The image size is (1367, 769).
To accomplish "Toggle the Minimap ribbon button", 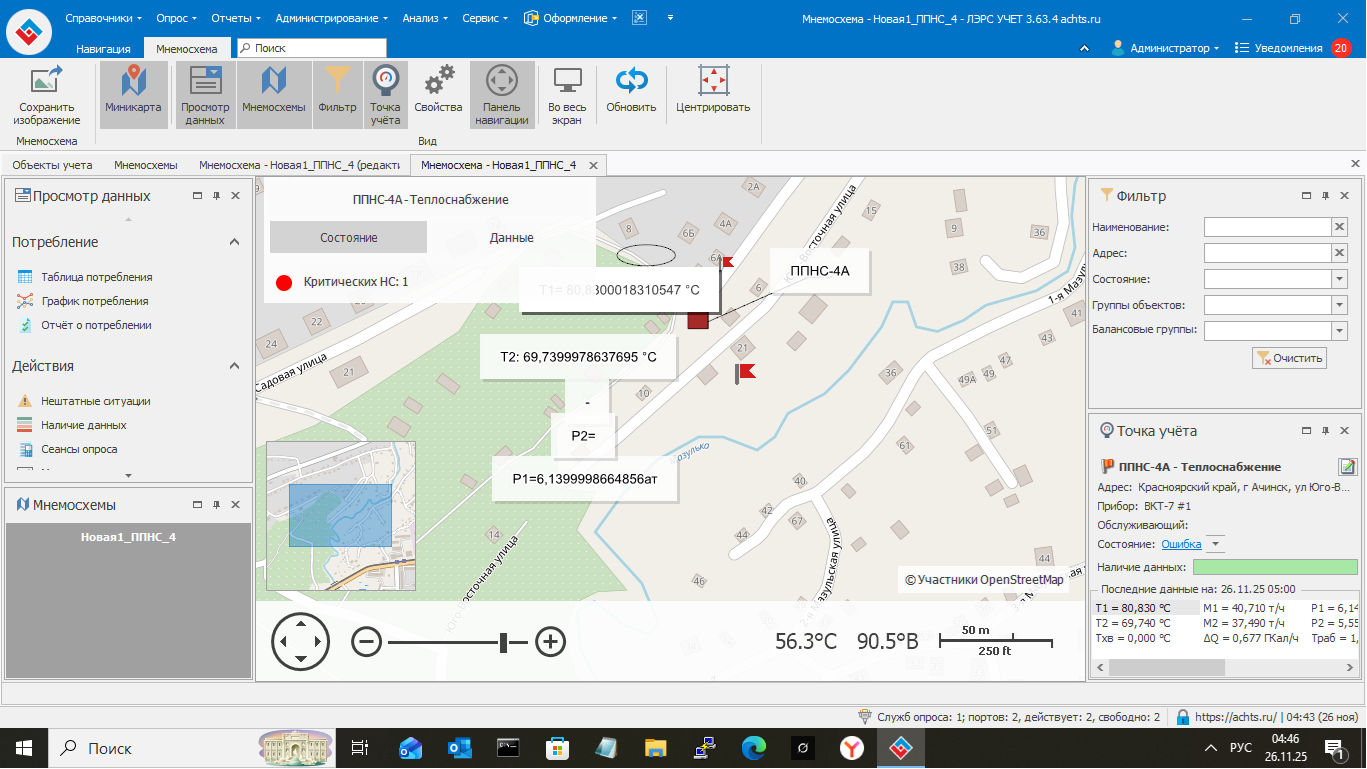I will coord(133,94).
